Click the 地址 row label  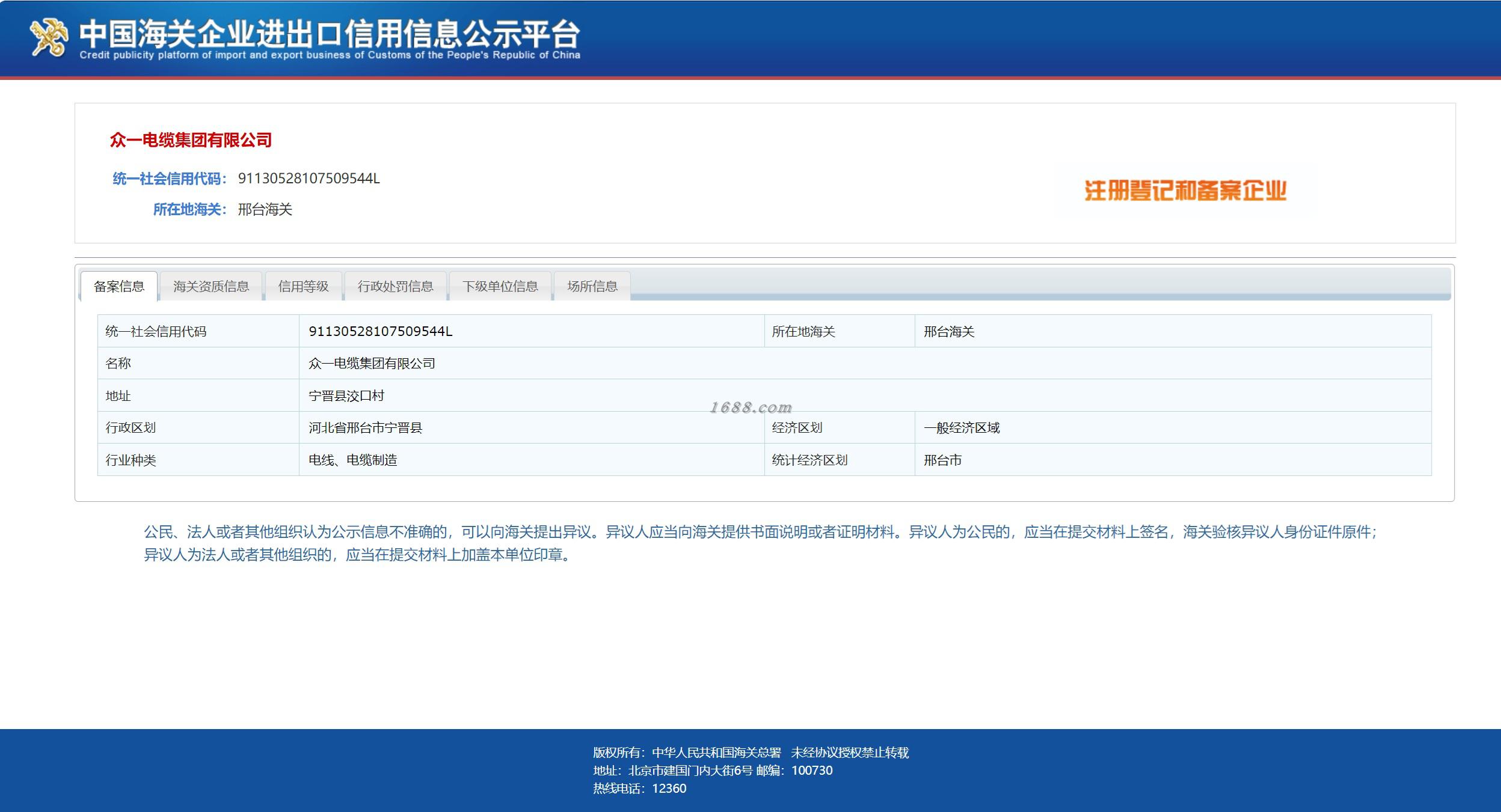(x=118, y=395)
